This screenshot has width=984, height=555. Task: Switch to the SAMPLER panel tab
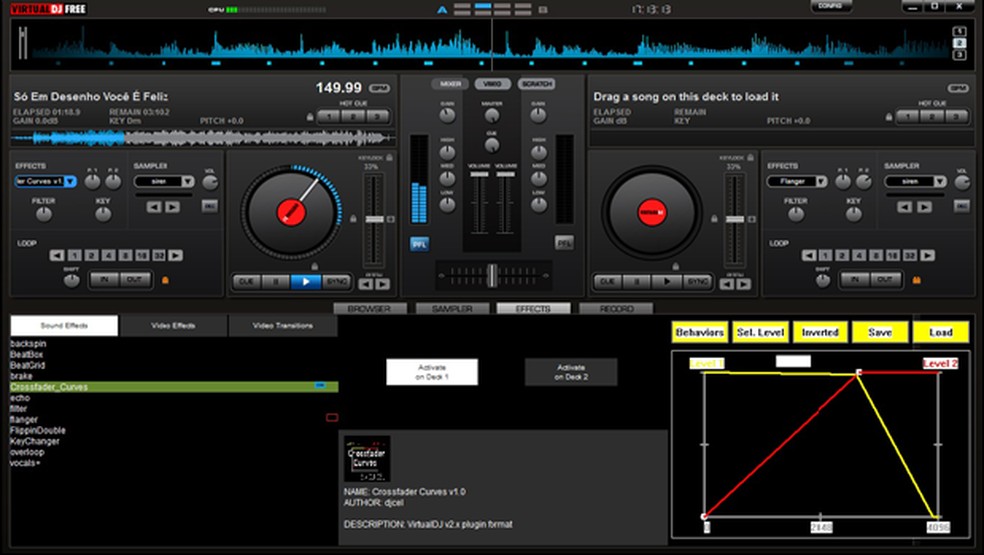point(452,308)
